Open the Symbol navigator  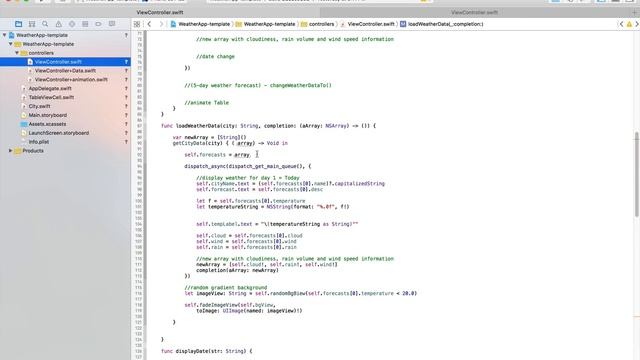(32, 24)
